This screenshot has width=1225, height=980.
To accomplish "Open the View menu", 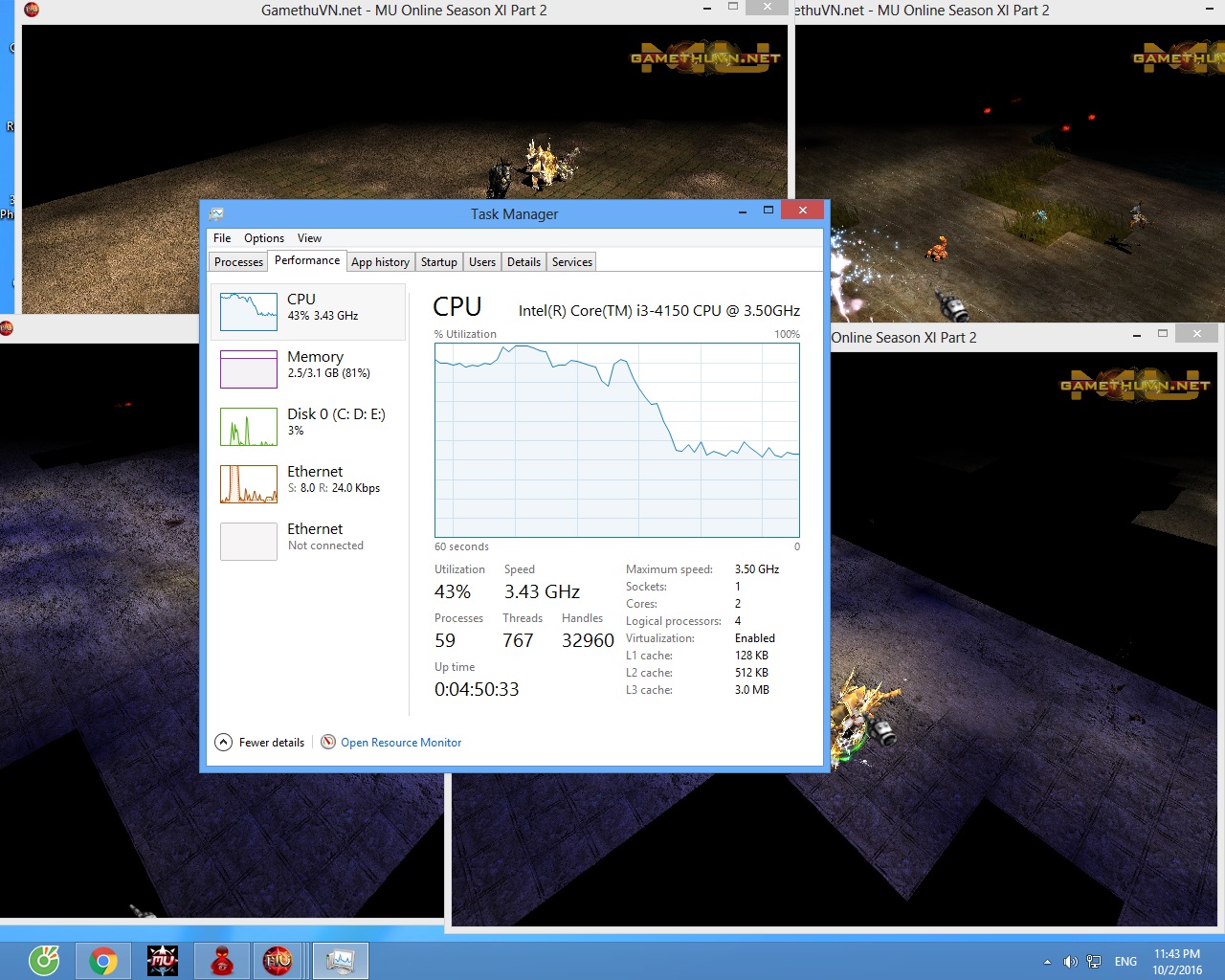I will point(309,238).
